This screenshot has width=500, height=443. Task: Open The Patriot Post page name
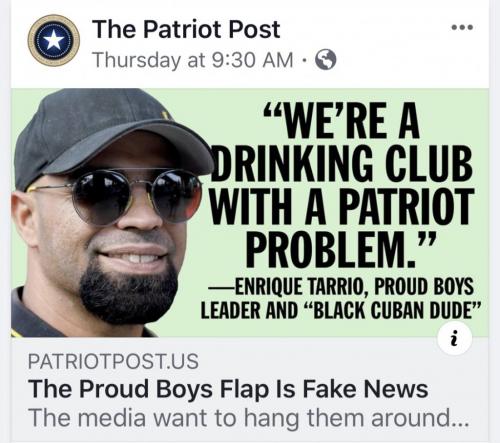pos(186,29)
